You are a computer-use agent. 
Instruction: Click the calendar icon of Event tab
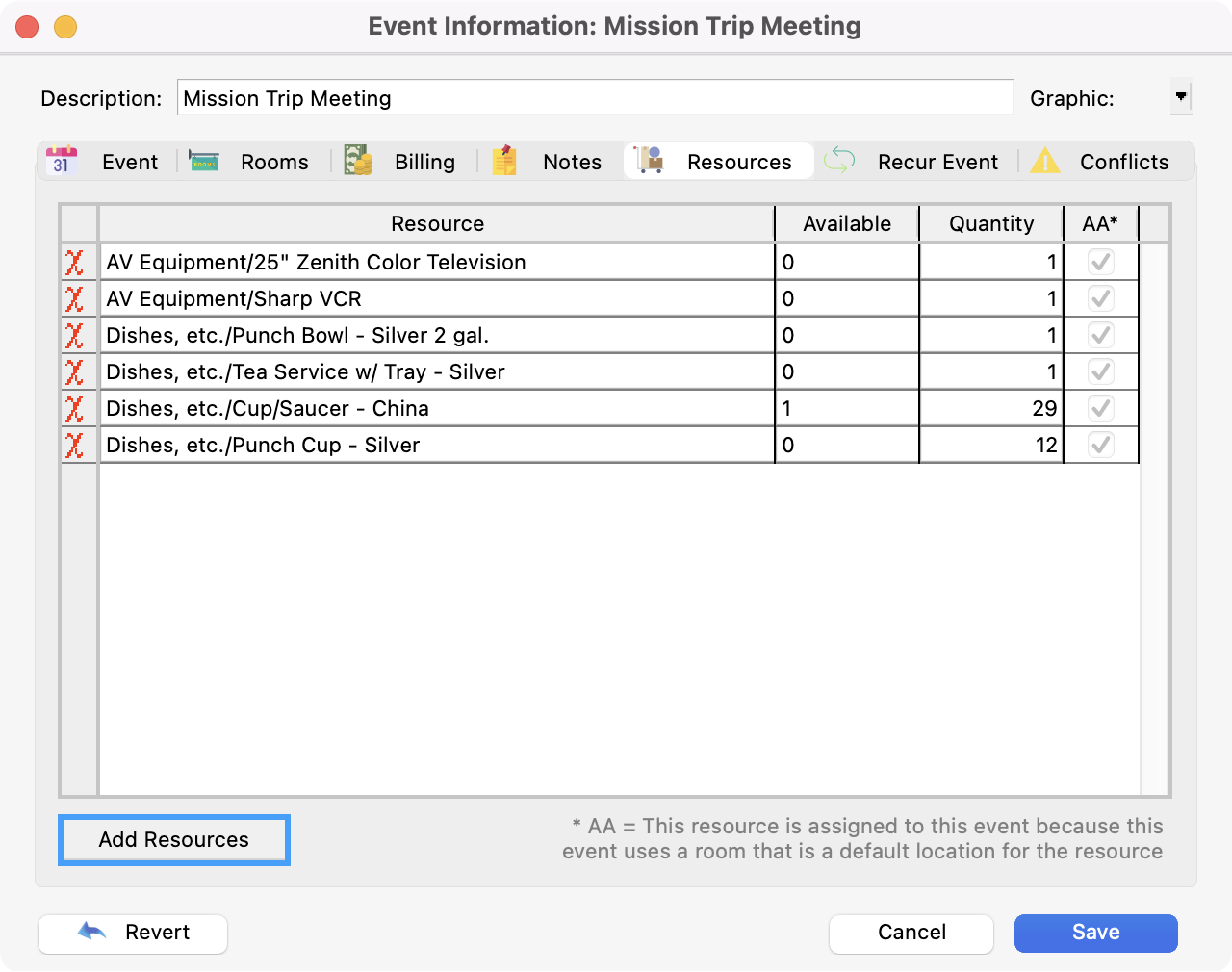tap(62, 161)
